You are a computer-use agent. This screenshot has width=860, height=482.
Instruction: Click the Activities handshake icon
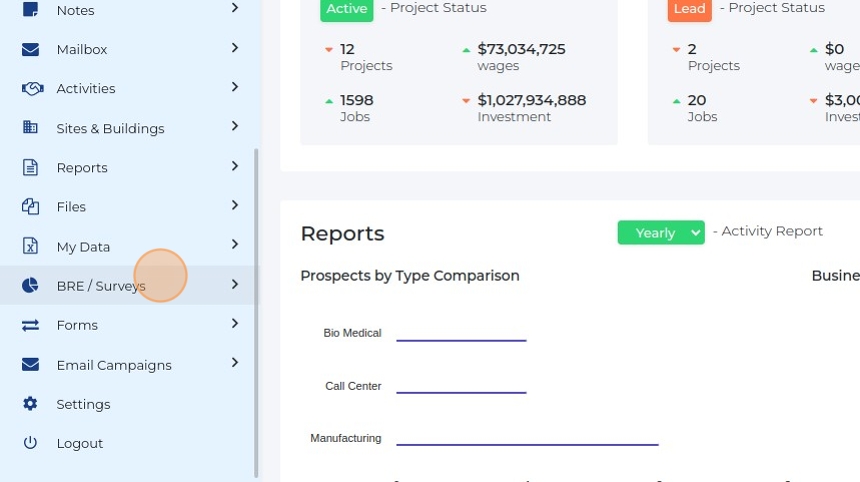point(32,88)
